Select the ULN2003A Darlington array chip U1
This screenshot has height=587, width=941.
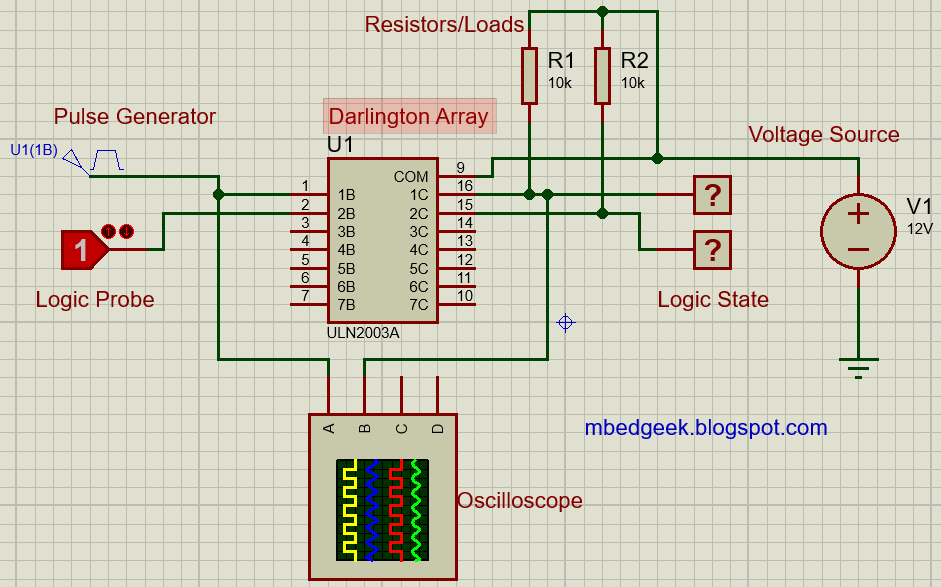[x=382, y=241]
